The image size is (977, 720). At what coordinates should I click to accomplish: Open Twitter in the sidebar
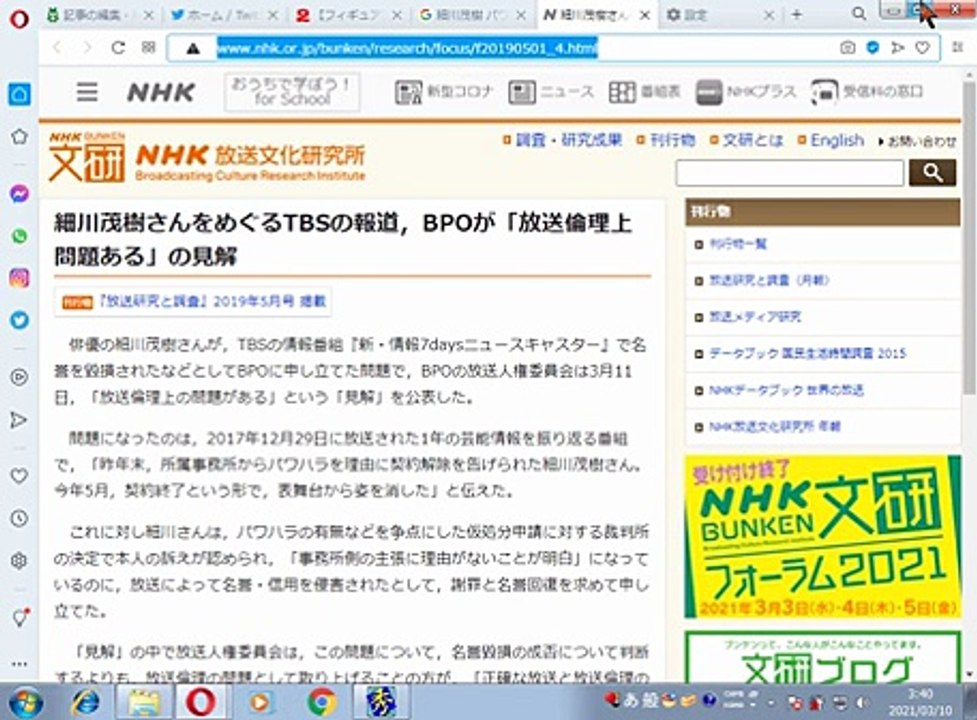coord(19,320)
